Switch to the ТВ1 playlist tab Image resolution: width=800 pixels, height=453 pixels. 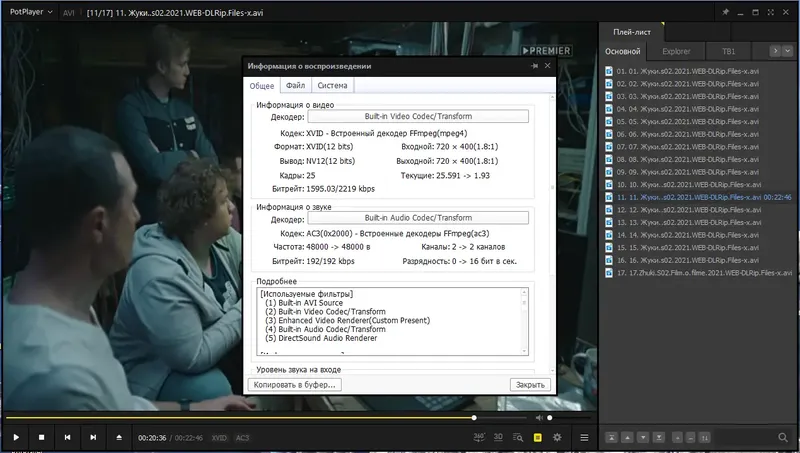729,52
